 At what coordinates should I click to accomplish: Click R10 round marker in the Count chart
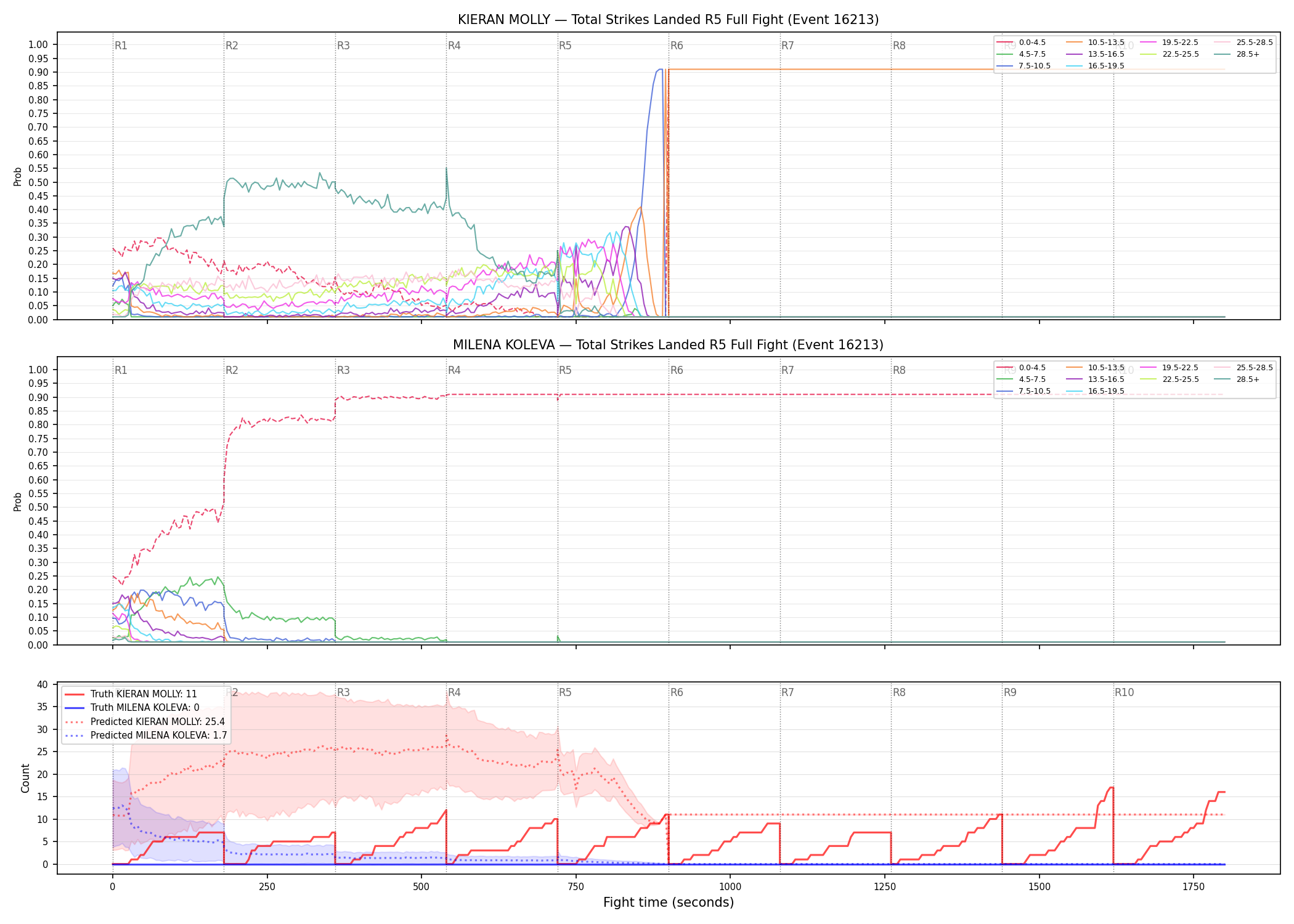coord(1124,692)
